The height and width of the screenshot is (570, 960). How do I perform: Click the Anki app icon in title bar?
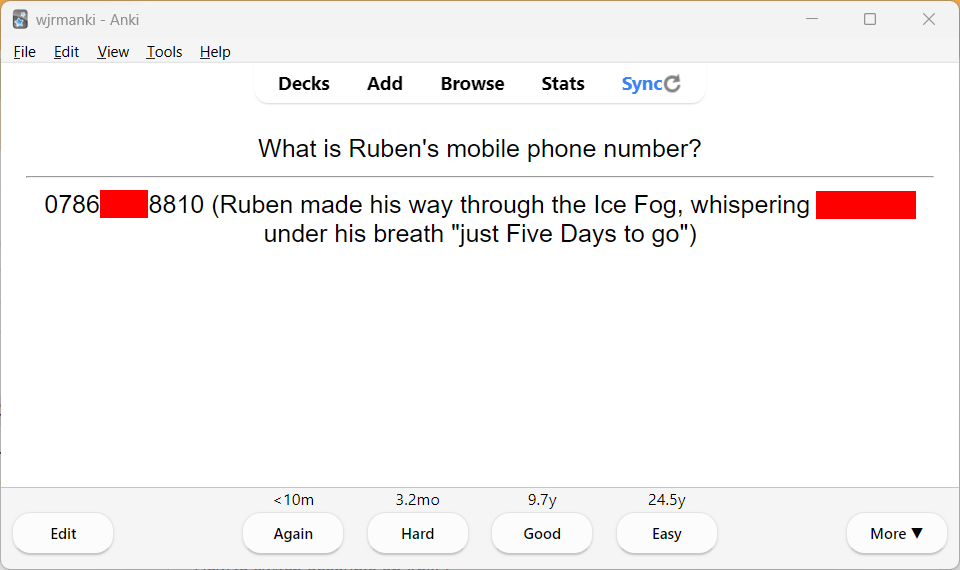[x=20, y=19]
